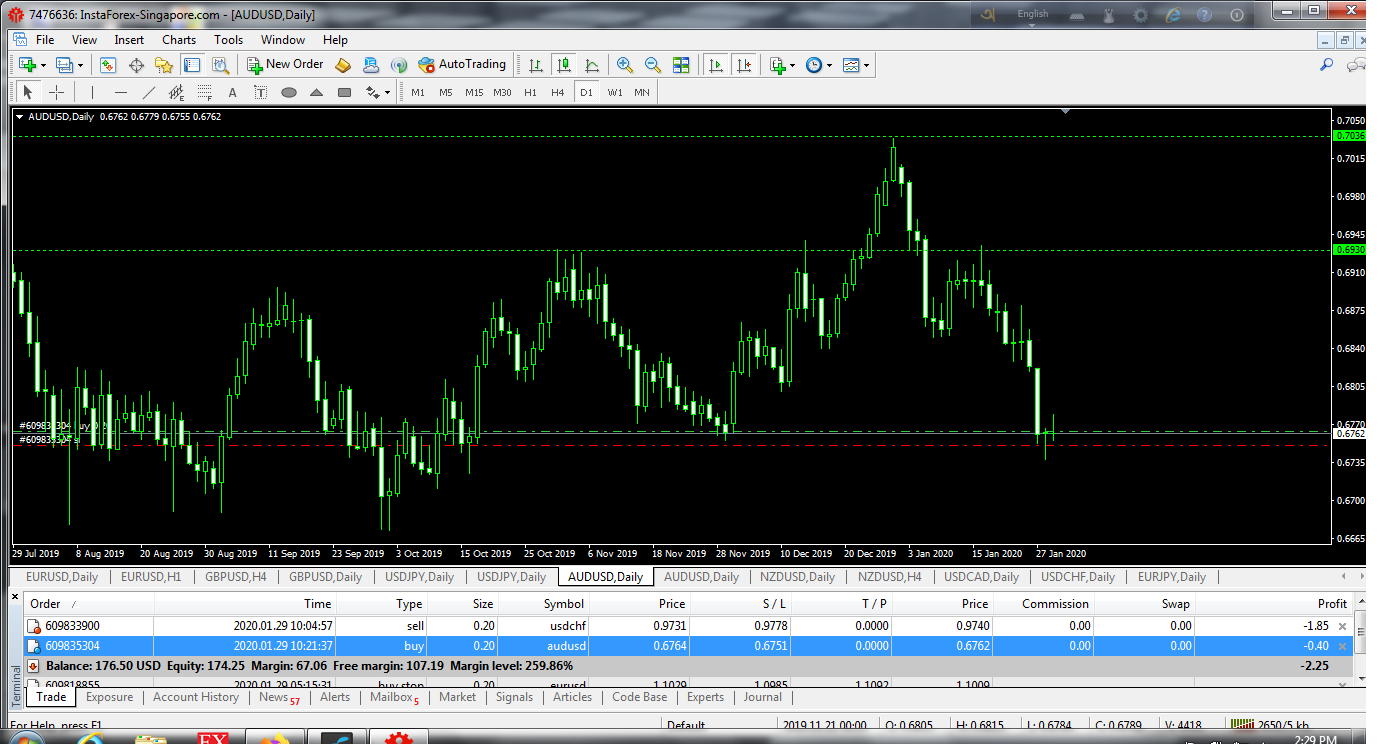
Task: Switch chart to candlestick mode
Action: click(564, 65)
